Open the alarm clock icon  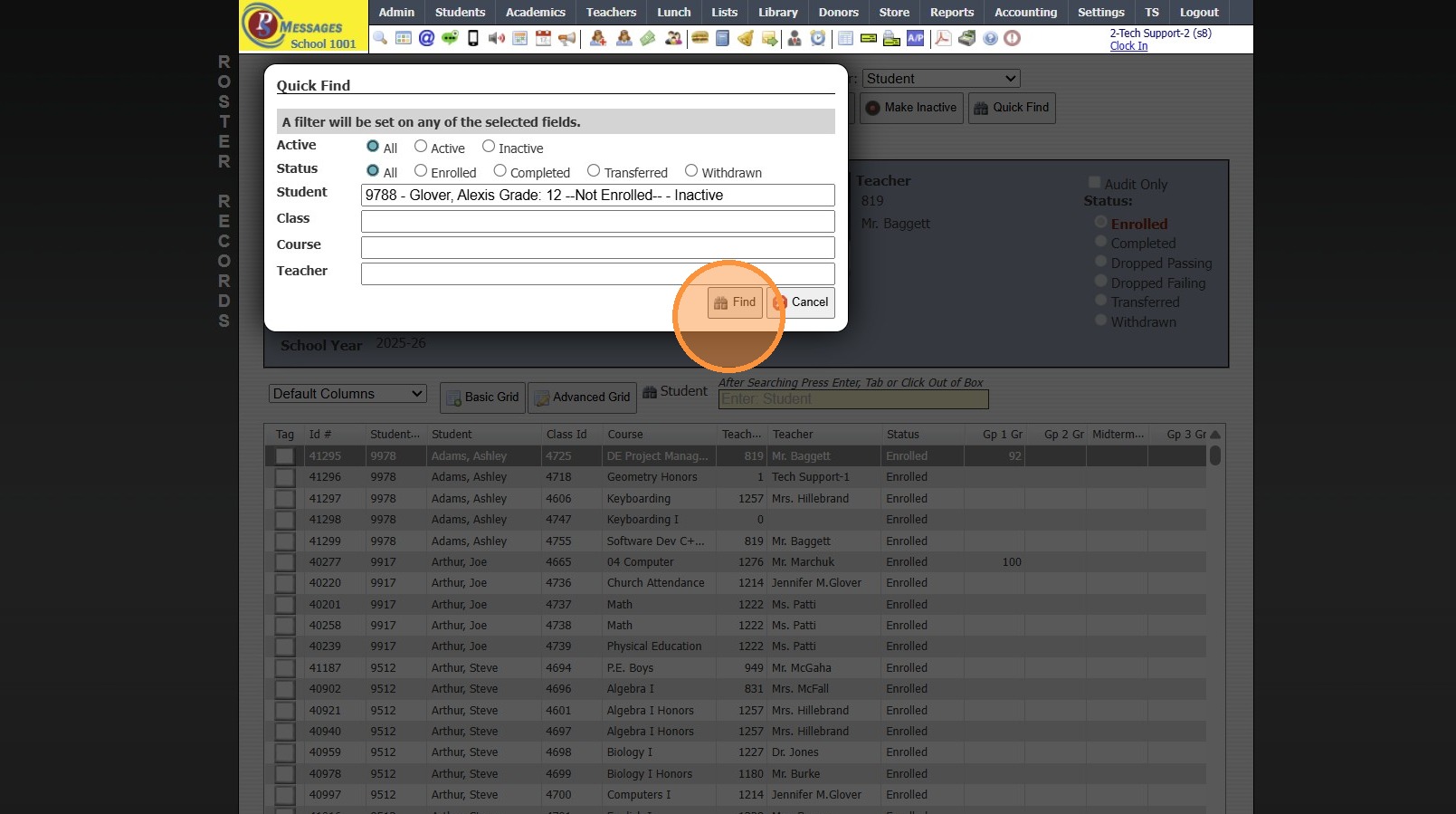(x=817, y=38)
